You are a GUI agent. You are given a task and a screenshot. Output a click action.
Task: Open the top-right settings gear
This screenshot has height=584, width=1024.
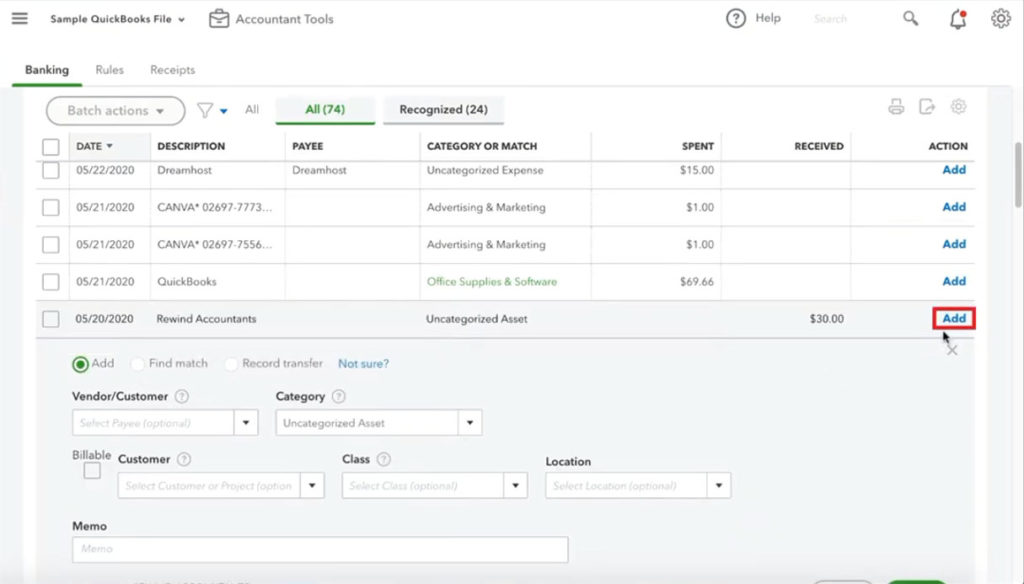[x=998, y=17]
